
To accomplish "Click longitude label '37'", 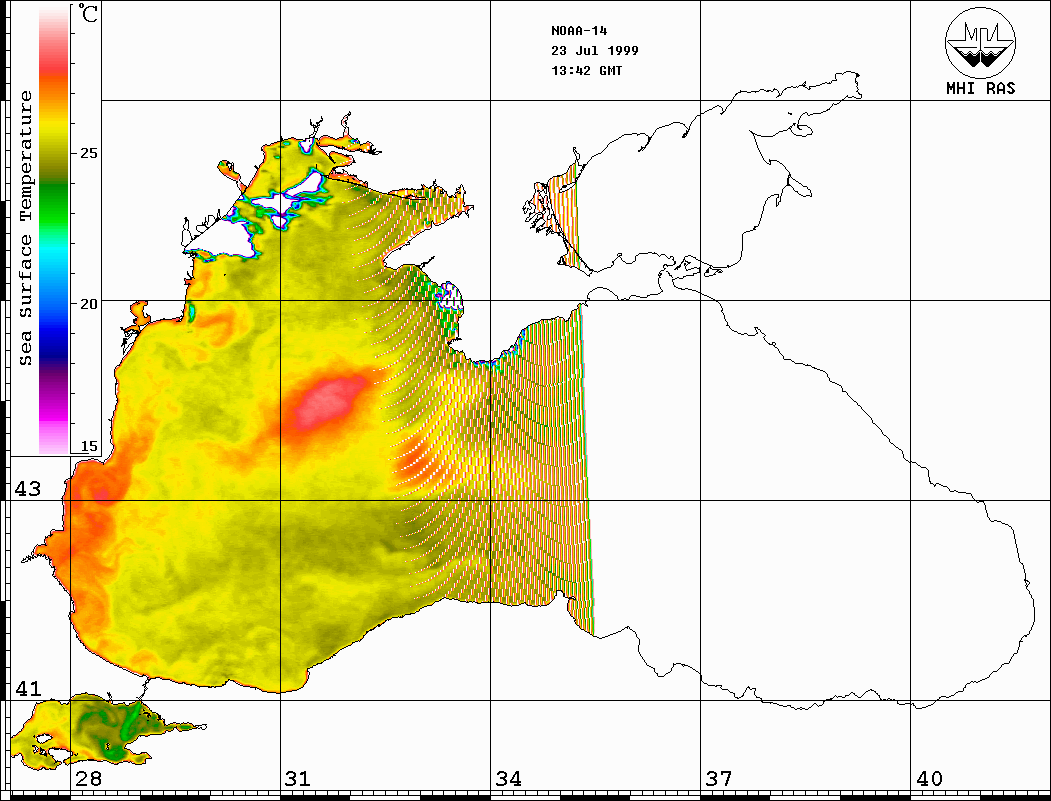I will 719,778.
